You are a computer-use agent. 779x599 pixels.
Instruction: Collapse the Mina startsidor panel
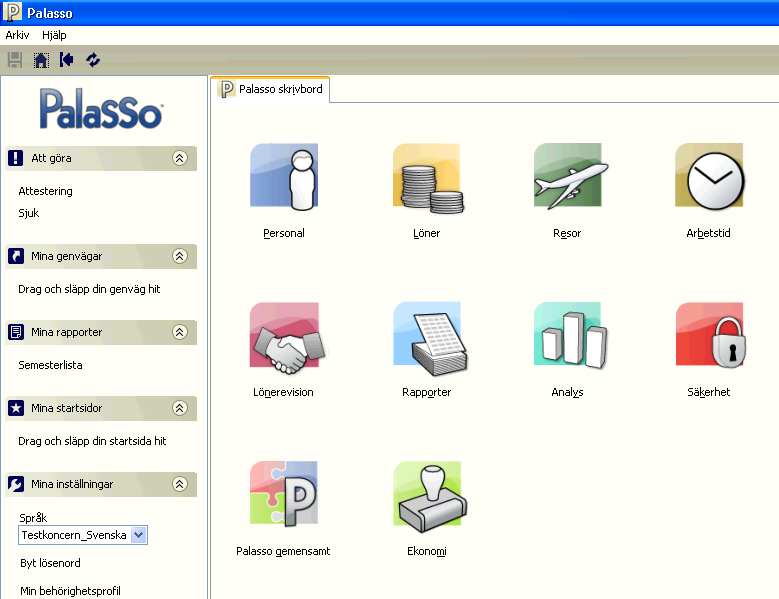click(180, 408)
